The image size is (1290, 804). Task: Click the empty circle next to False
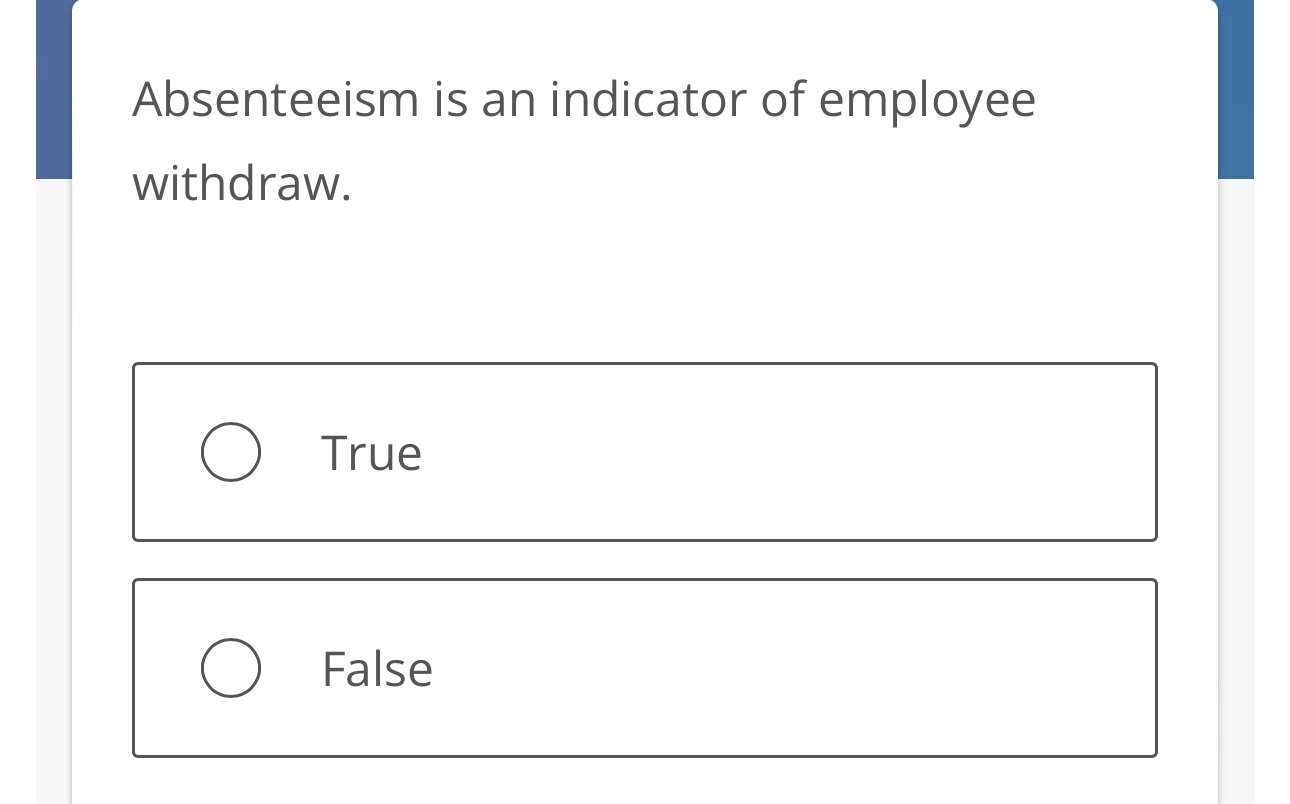pyautogui.click(x=230, y=668)
